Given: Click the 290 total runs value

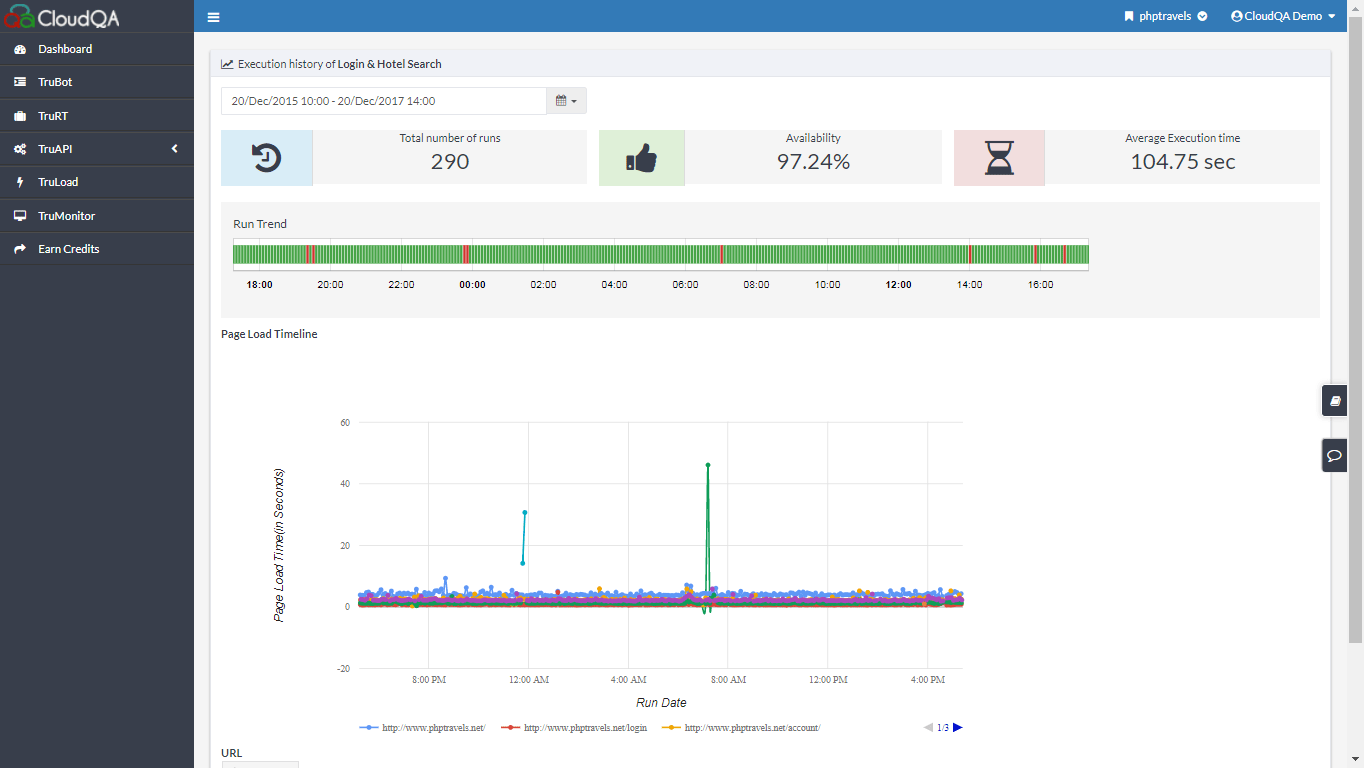Looking at the screenshot, I should 450,161.
